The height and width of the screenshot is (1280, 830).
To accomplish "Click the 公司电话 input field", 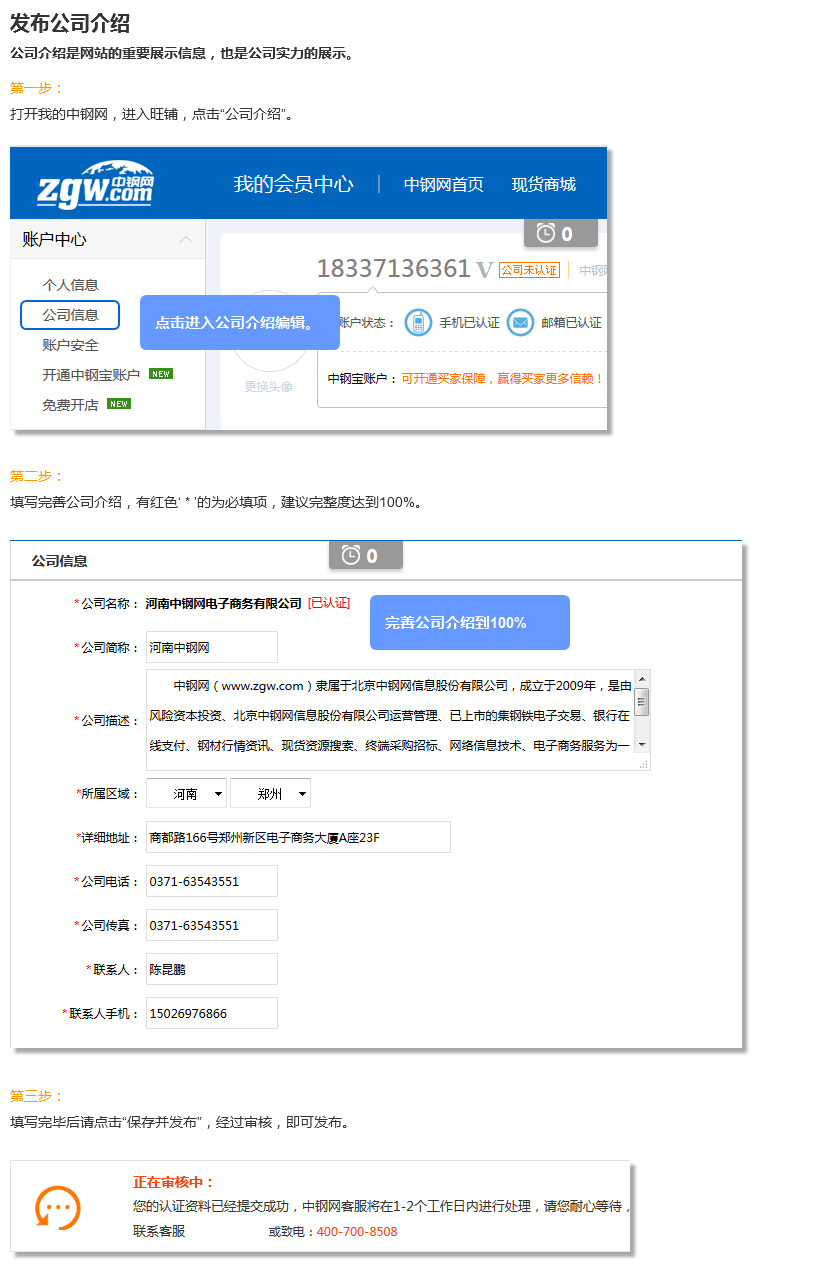I will click(x=212, y=881).
